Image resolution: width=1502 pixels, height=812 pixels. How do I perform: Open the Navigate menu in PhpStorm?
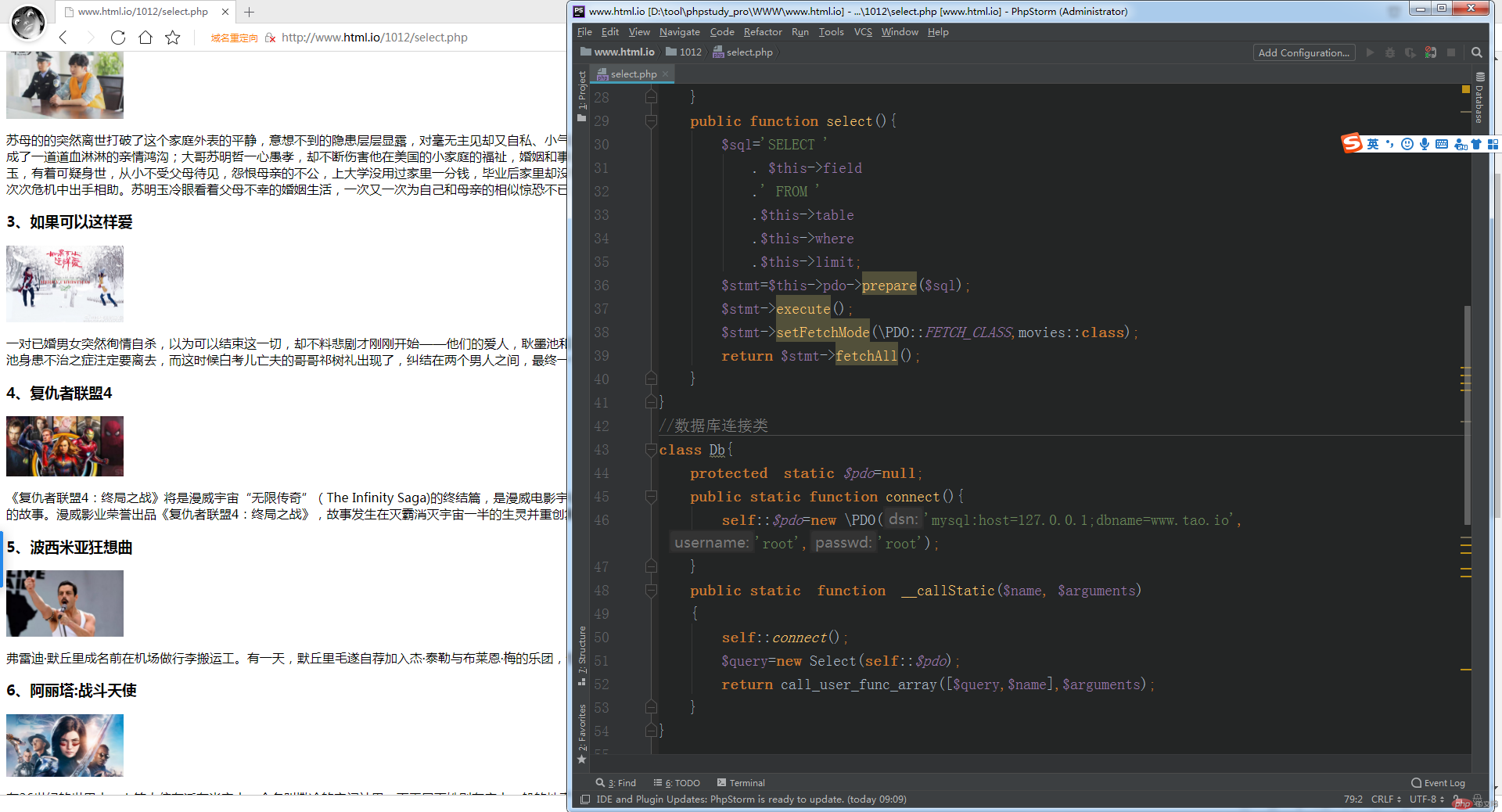coord(679,32)
